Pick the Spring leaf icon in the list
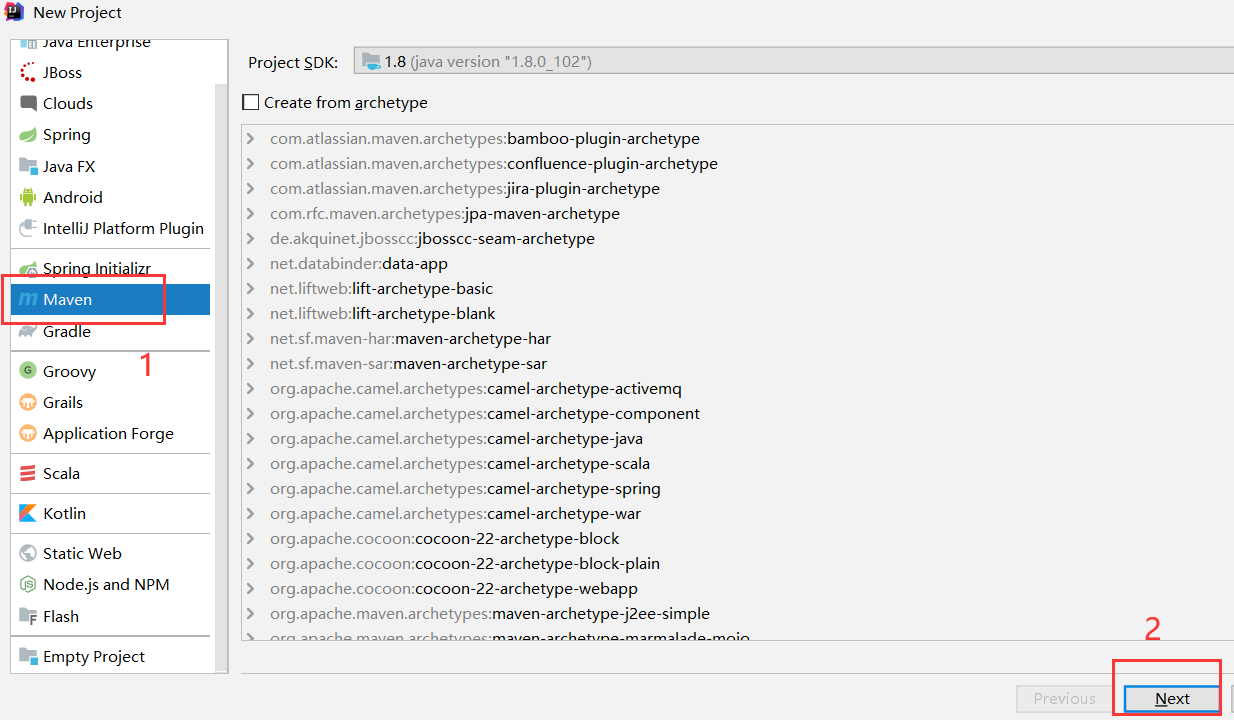The image size is (1234, 720). pyautogui.click(x=28, y=135)
